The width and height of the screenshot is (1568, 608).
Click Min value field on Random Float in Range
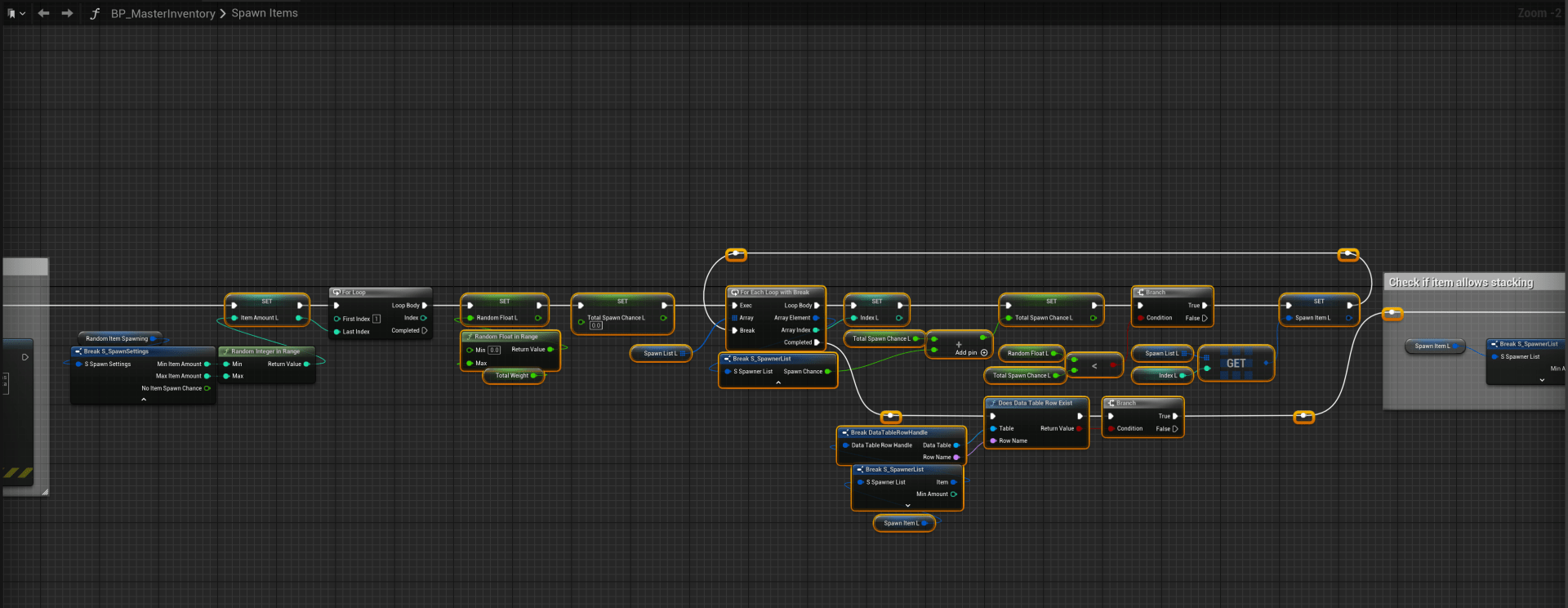494,350
